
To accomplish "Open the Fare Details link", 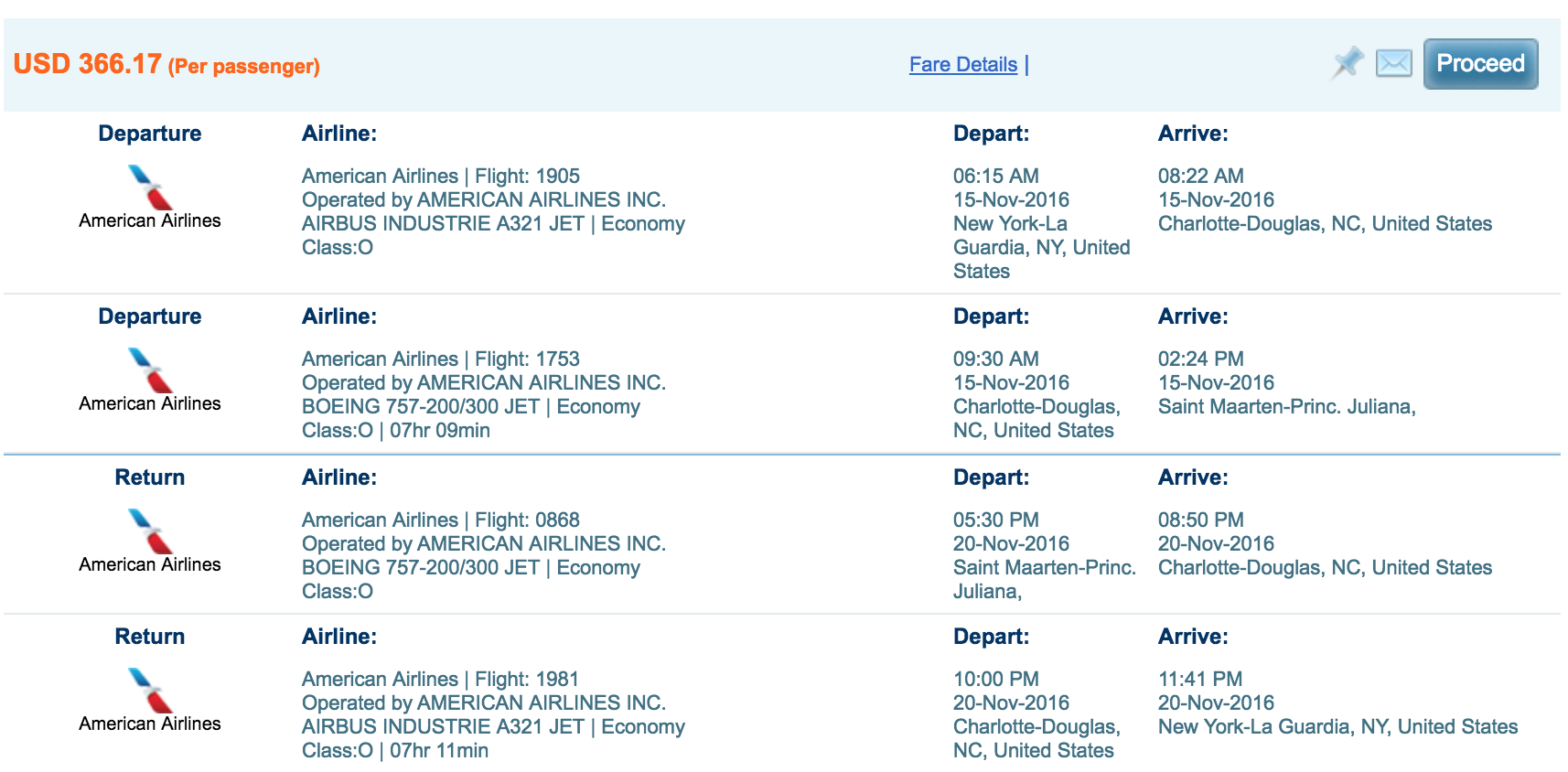I will 963,65.
